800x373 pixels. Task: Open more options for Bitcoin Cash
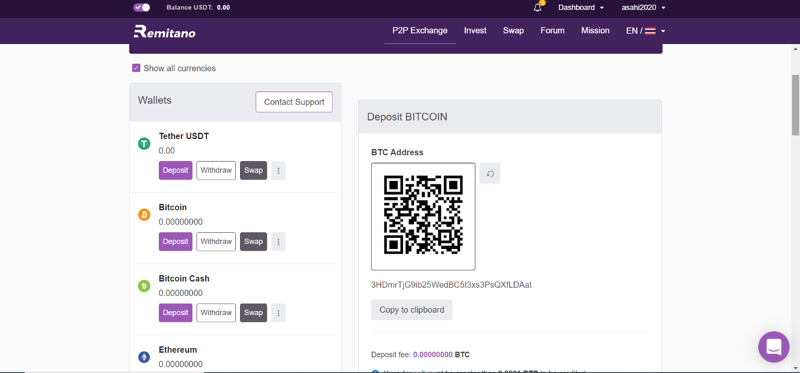pyautogui.click(x=279, y=313)
